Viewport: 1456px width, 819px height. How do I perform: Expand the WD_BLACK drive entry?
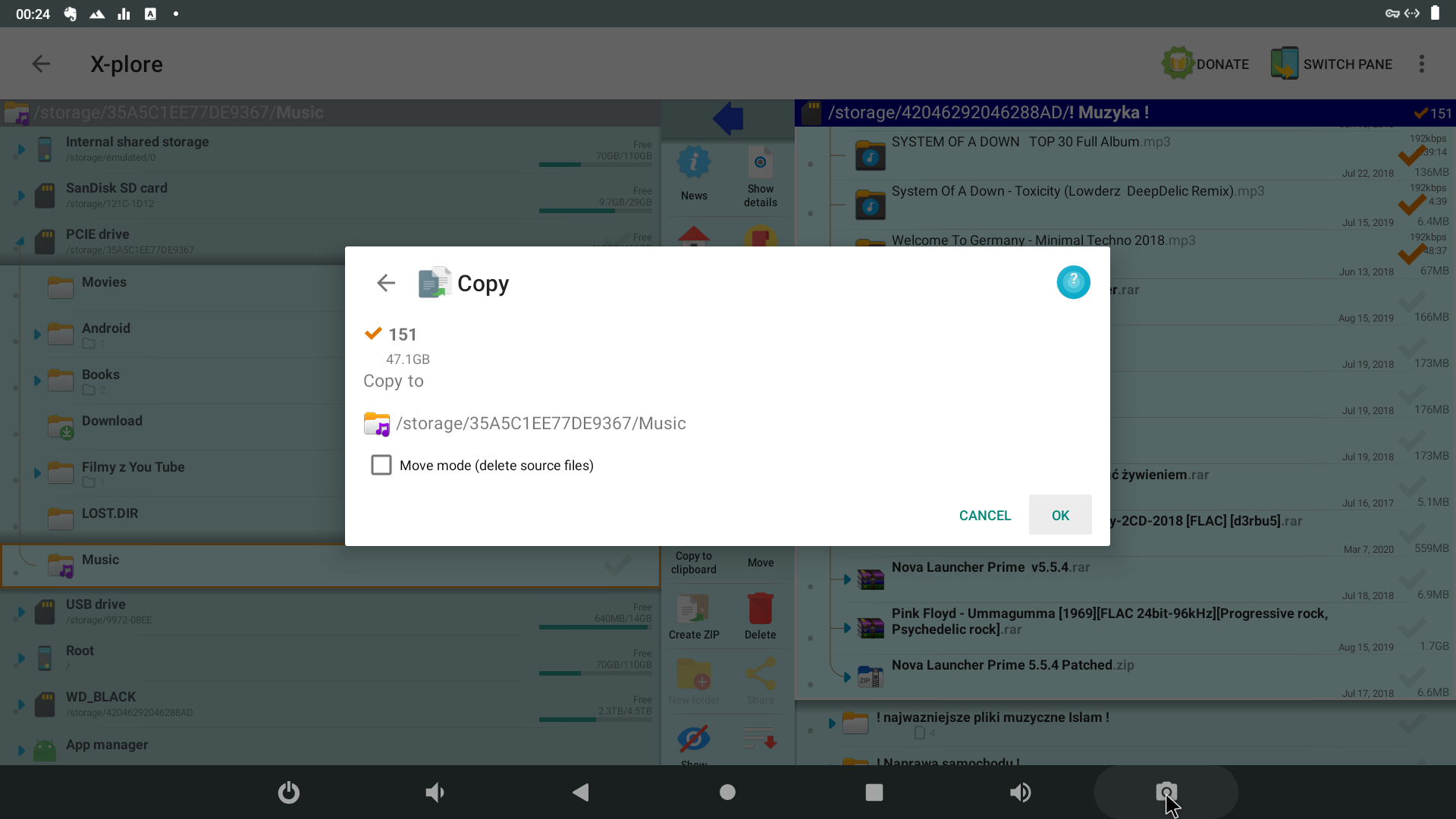tap(21, 704)
